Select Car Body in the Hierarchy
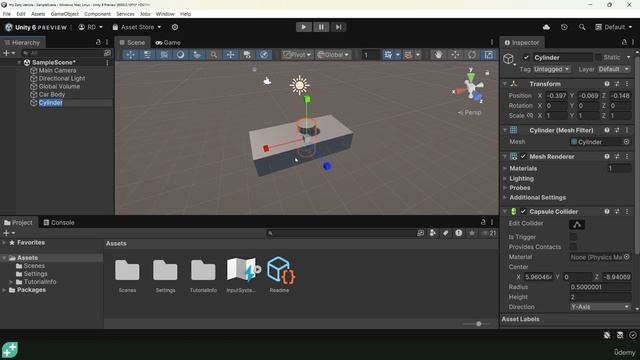This screenshot has height=360, width=640. tap(52, 94)
